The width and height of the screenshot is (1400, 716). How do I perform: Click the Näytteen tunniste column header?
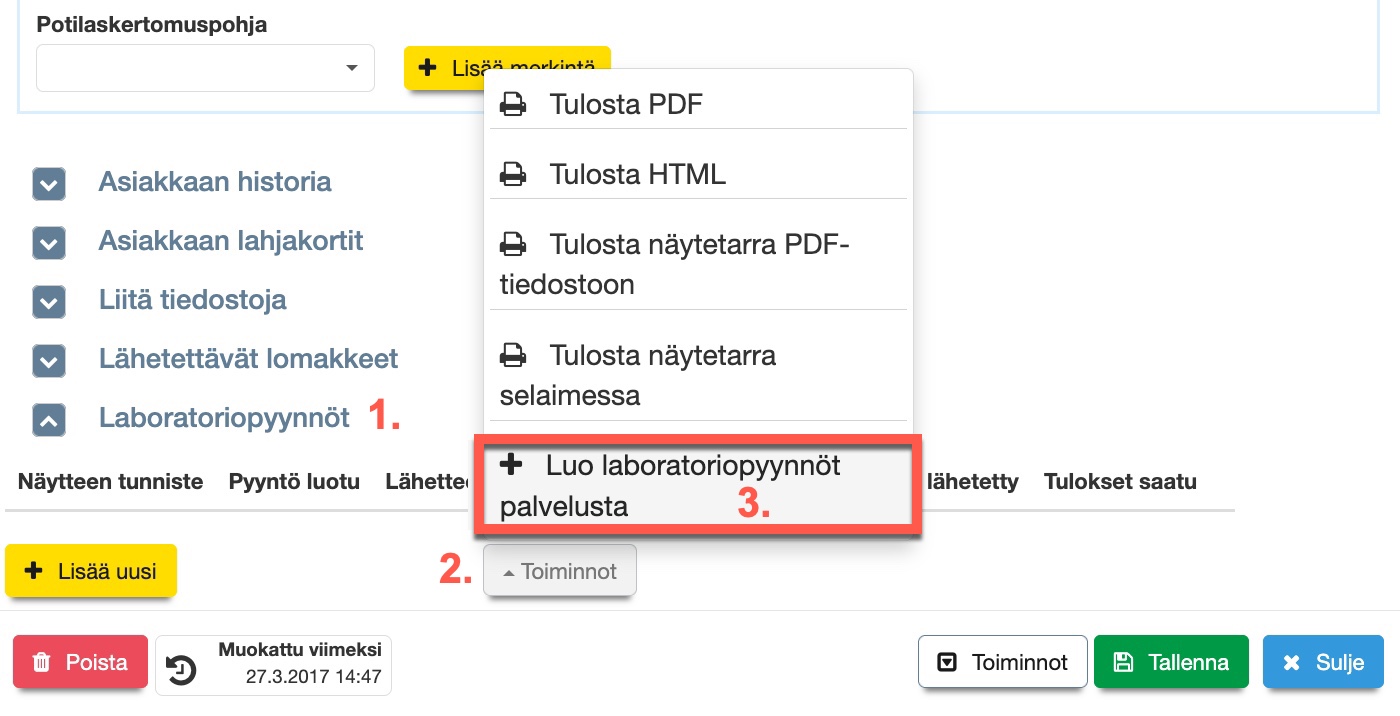110,482
